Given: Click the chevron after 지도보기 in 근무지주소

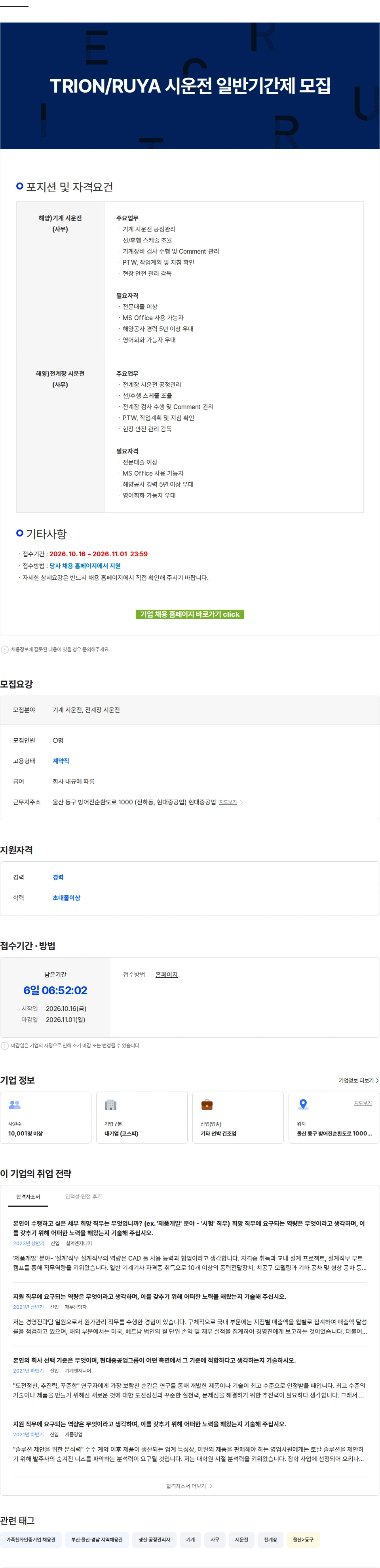Looking at the screenshot, I should pos(241,802).
